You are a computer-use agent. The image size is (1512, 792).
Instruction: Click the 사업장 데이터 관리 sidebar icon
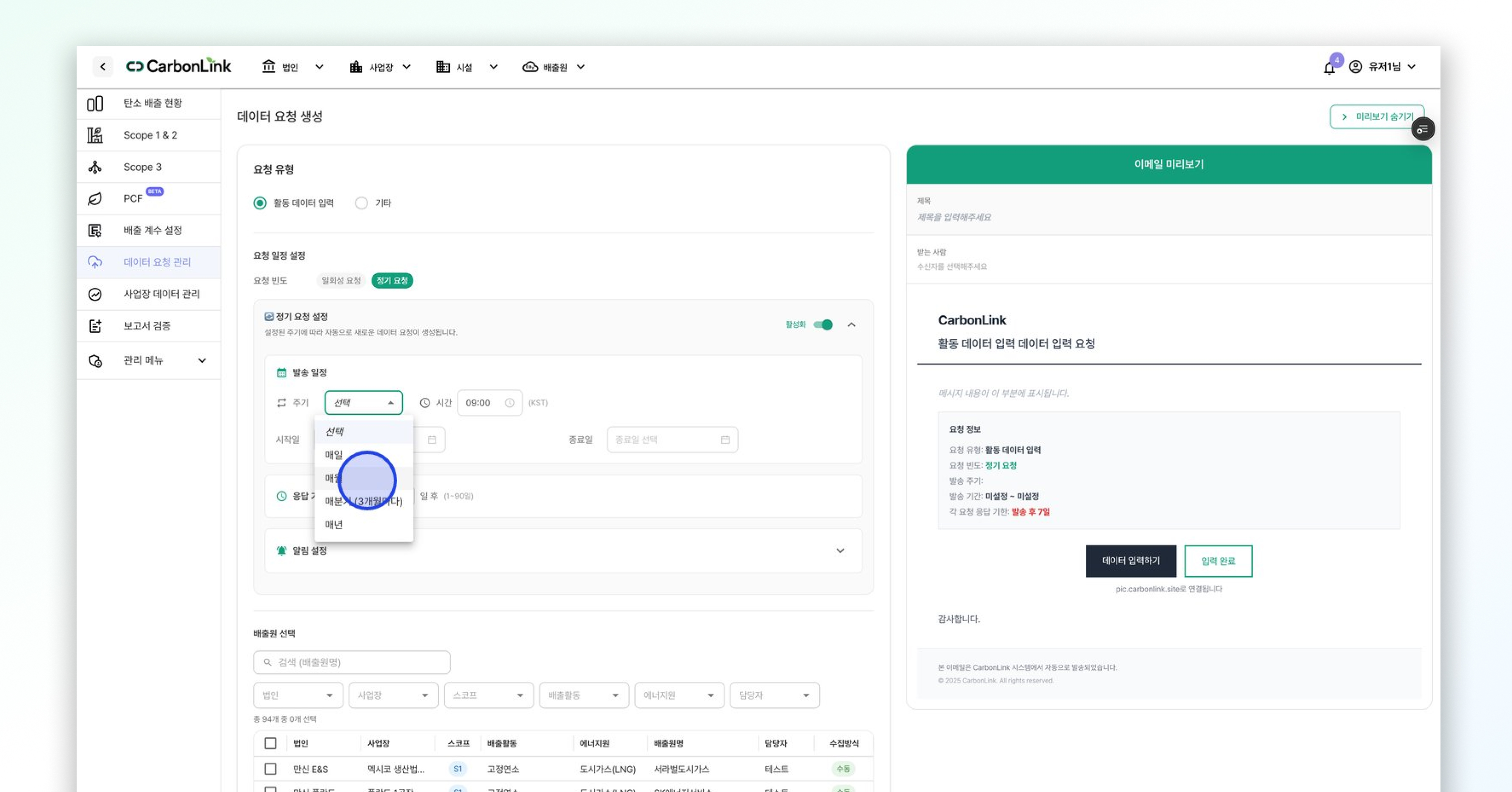click(95, 294)
